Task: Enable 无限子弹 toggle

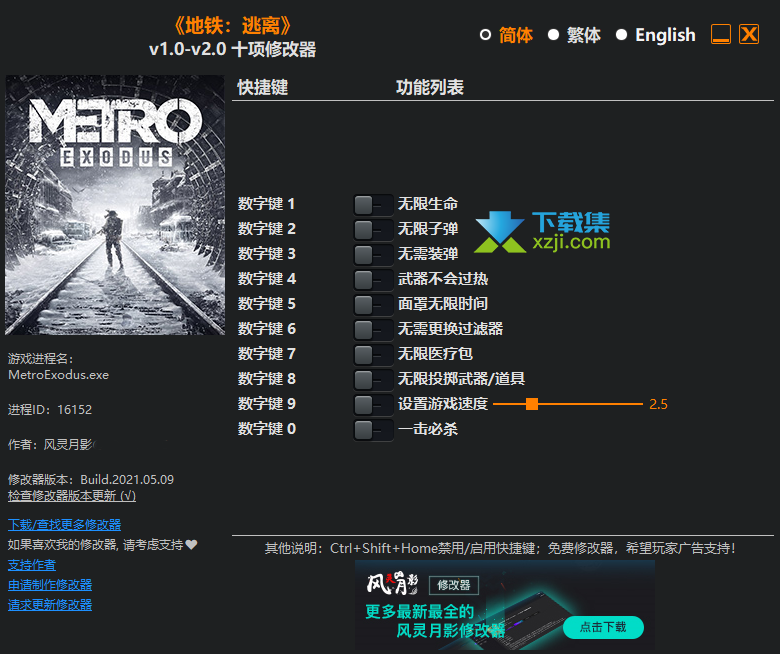Action: pos(373,229)
